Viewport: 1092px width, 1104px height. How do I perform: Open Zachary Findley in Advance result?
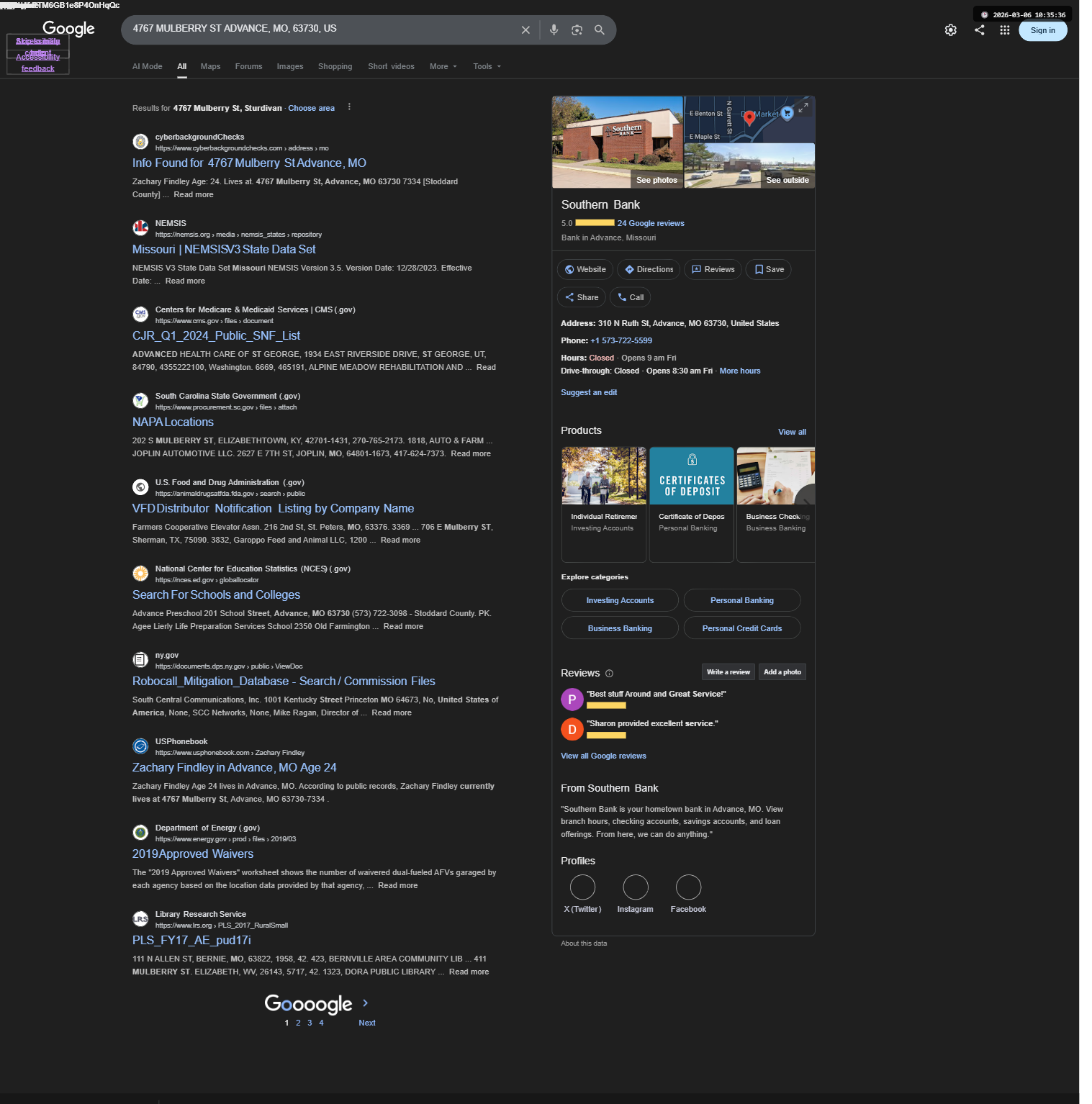[235, 768]
